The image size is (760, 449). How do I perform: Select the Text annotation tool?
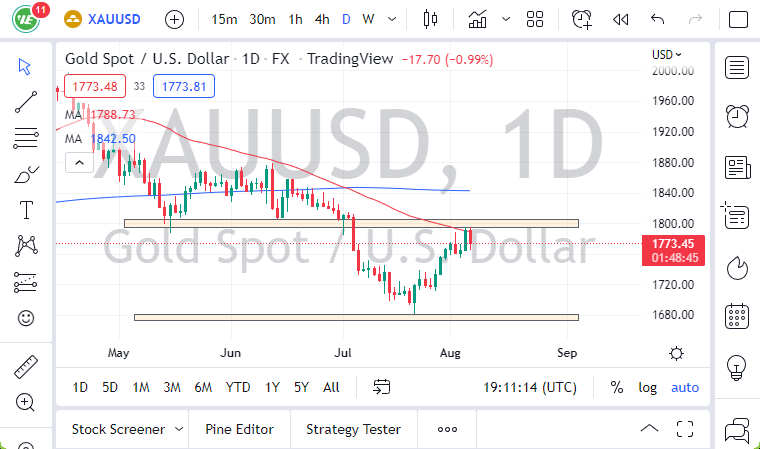(x=27, y=209)
